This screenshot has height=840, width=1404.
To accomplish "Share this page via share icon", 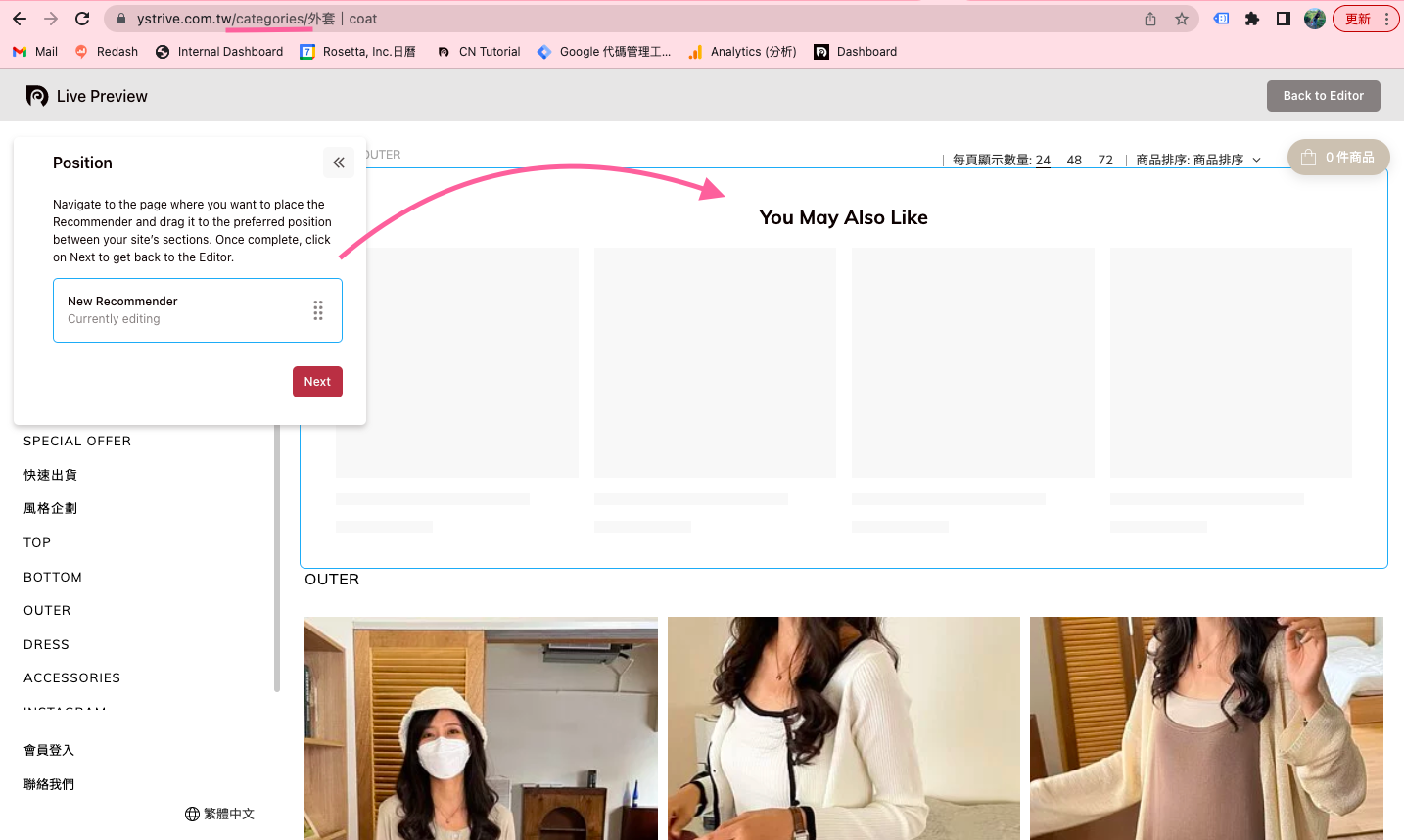I will pyautogui.click(x=1150, y=19).
